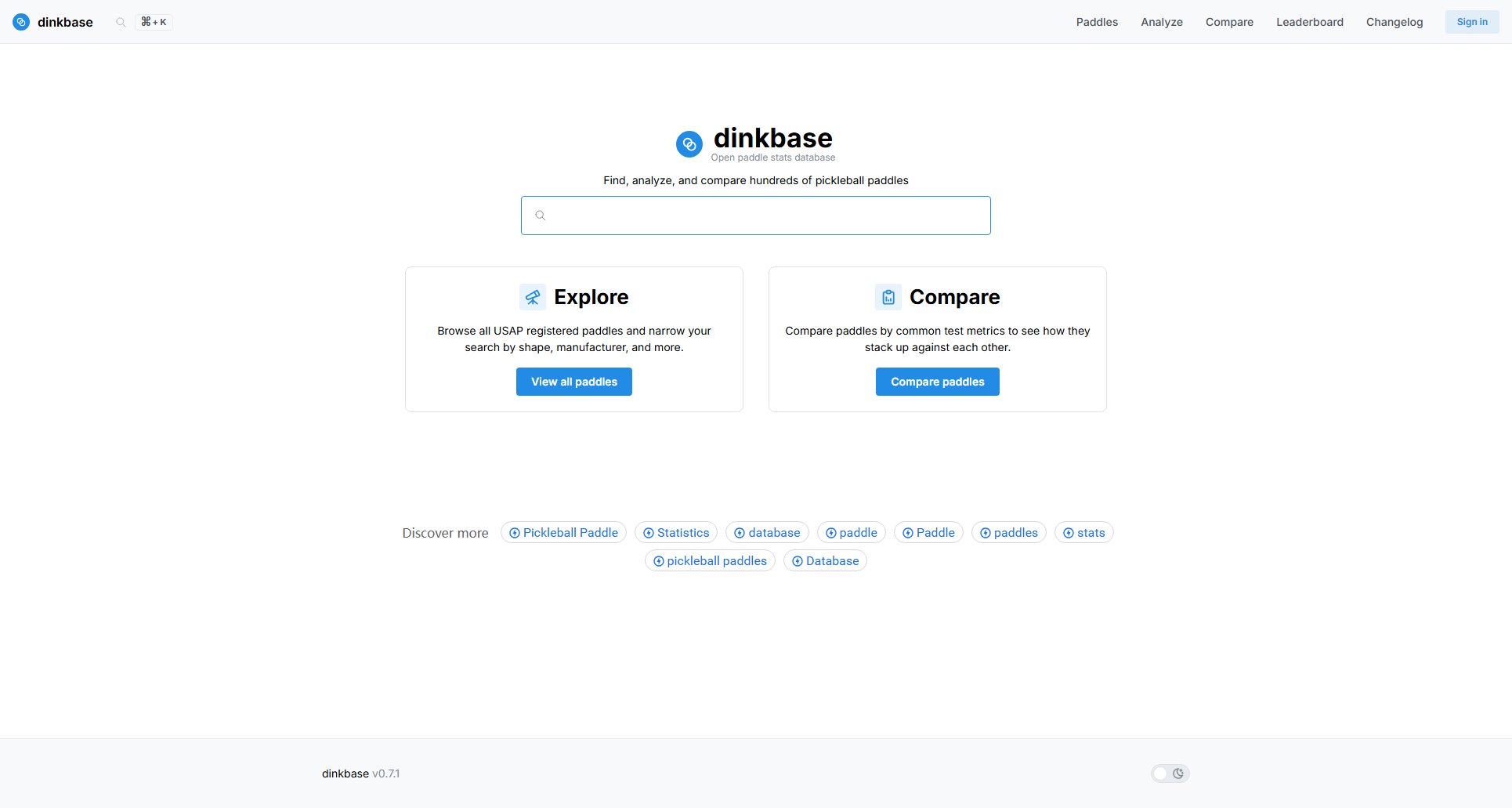Viewport: 1512px width, 808px height.
Task: Click the 'Find, analyze, and compare' subtitle
Action: [756, 180]
